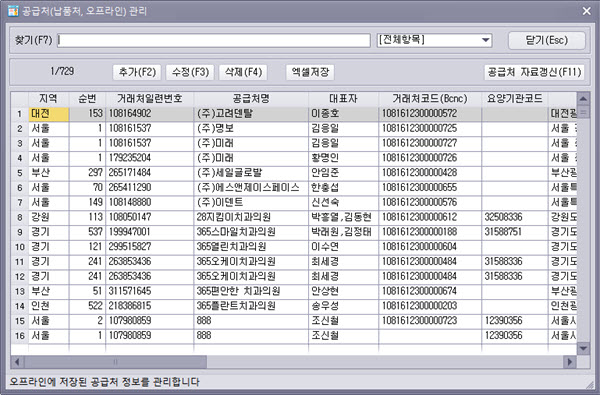Screen dimensions: 600x395
Task: Select supplier (주)세일글로발
Action: tap(251, 173)
